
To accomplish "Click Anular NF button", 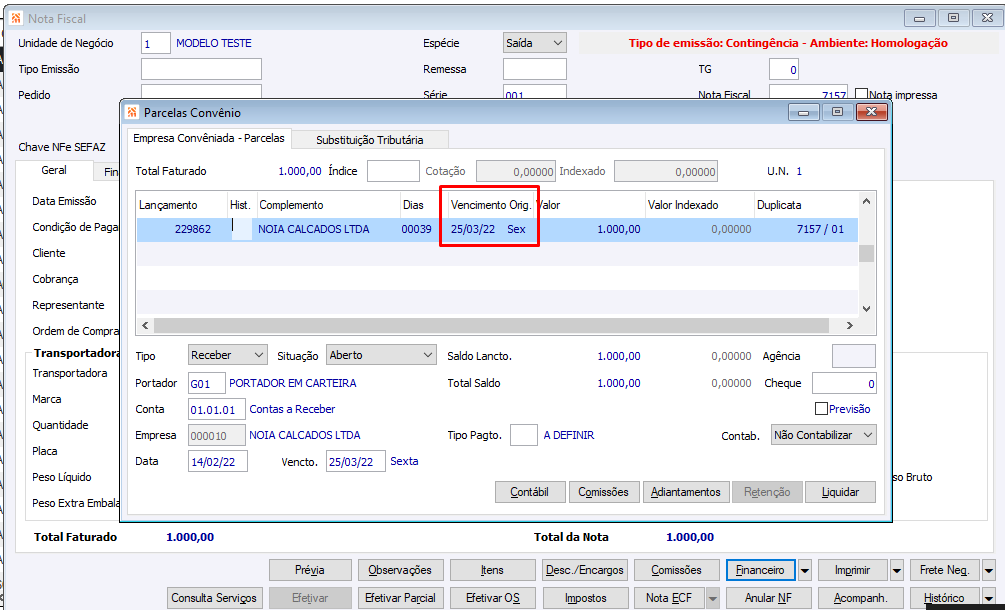I will (x=768, y=598).
